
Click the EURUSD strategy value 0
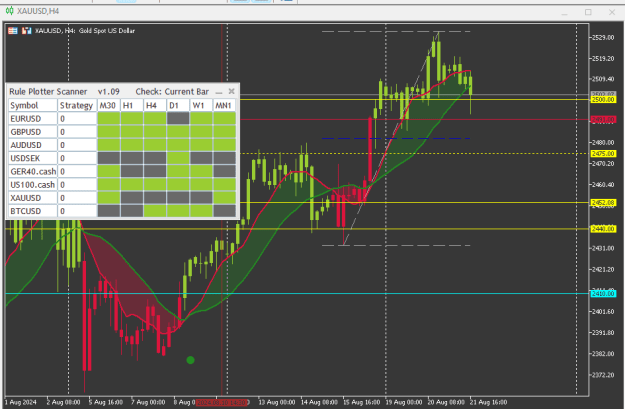pos(77,118)
